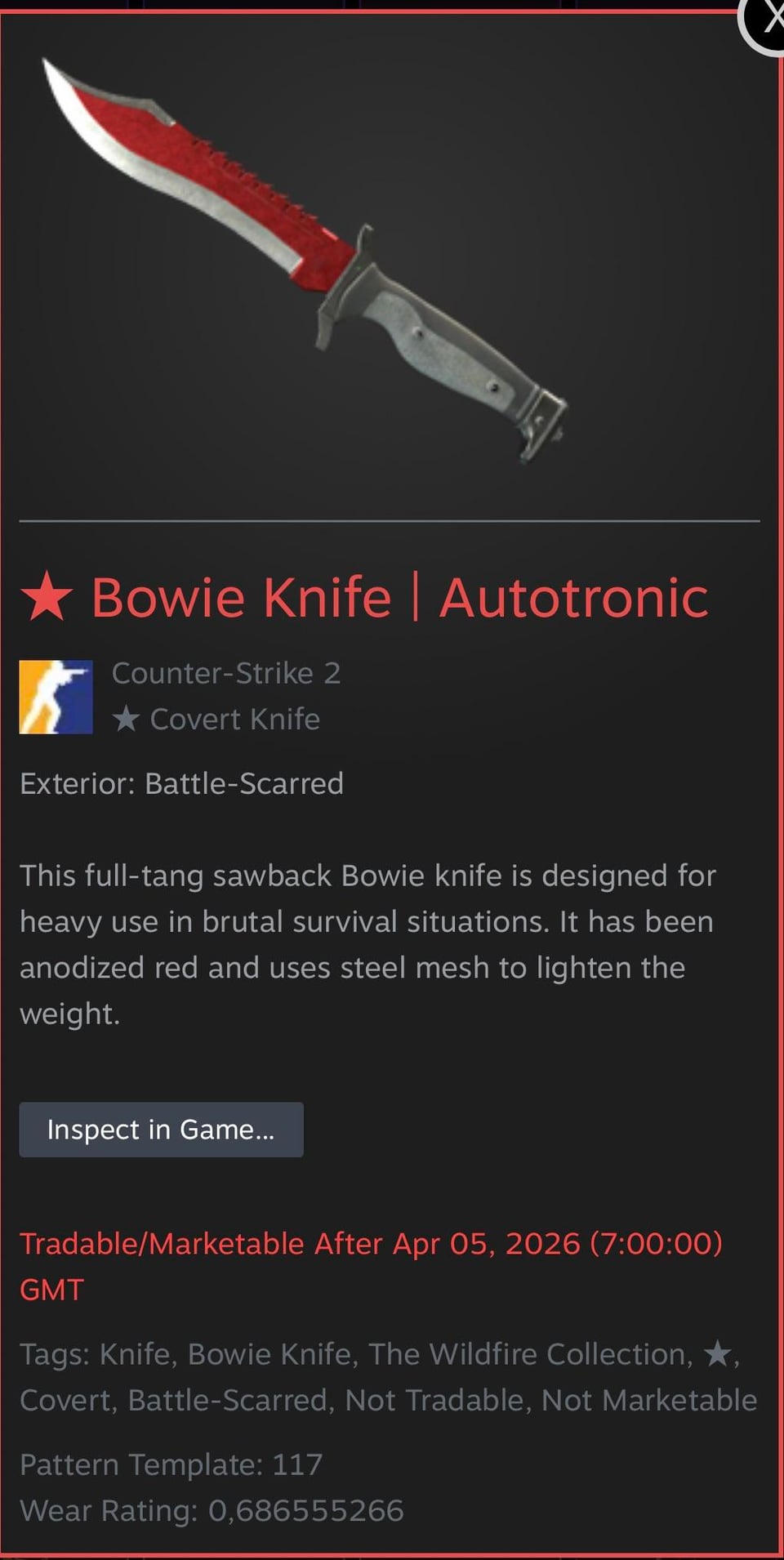Click the Wear Rating value

coord(306,1511)
